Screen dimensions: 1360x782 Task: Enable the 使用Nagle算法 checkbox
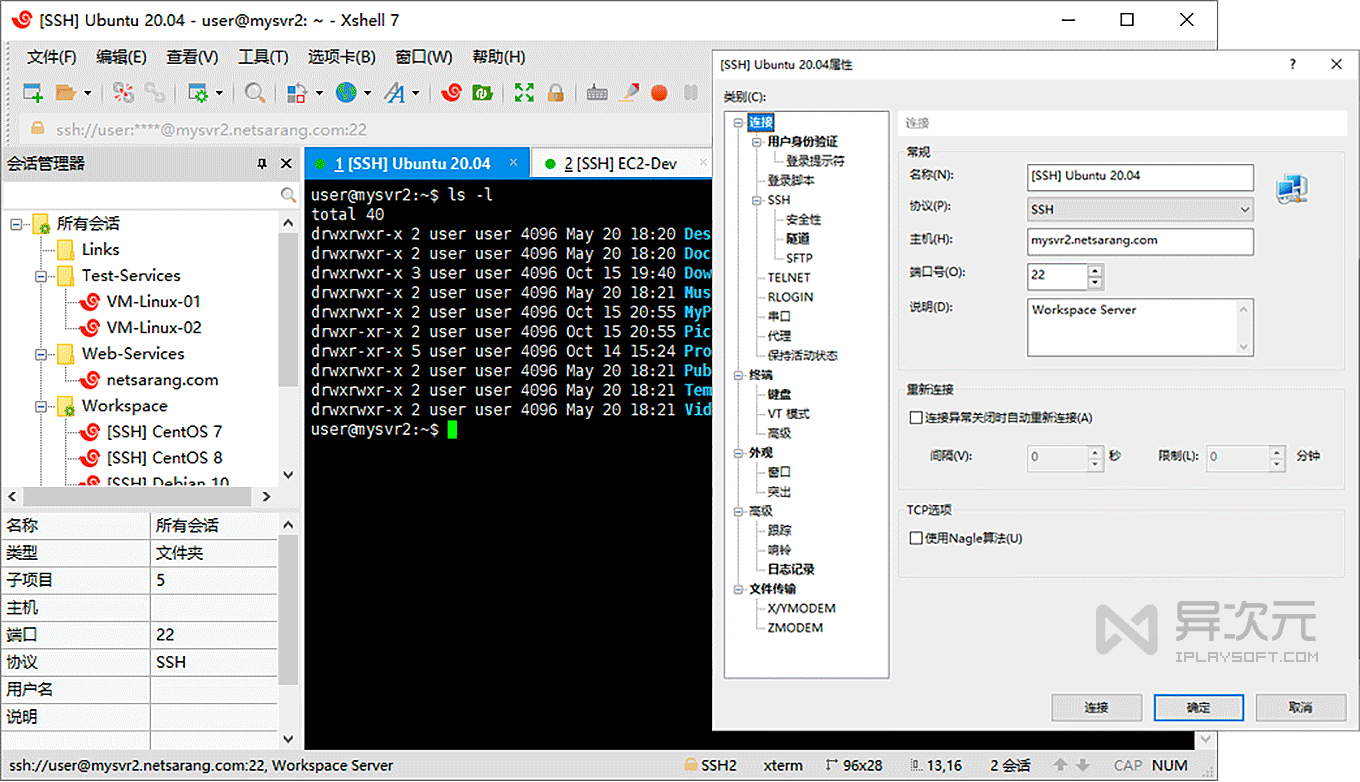click(915, 537)
